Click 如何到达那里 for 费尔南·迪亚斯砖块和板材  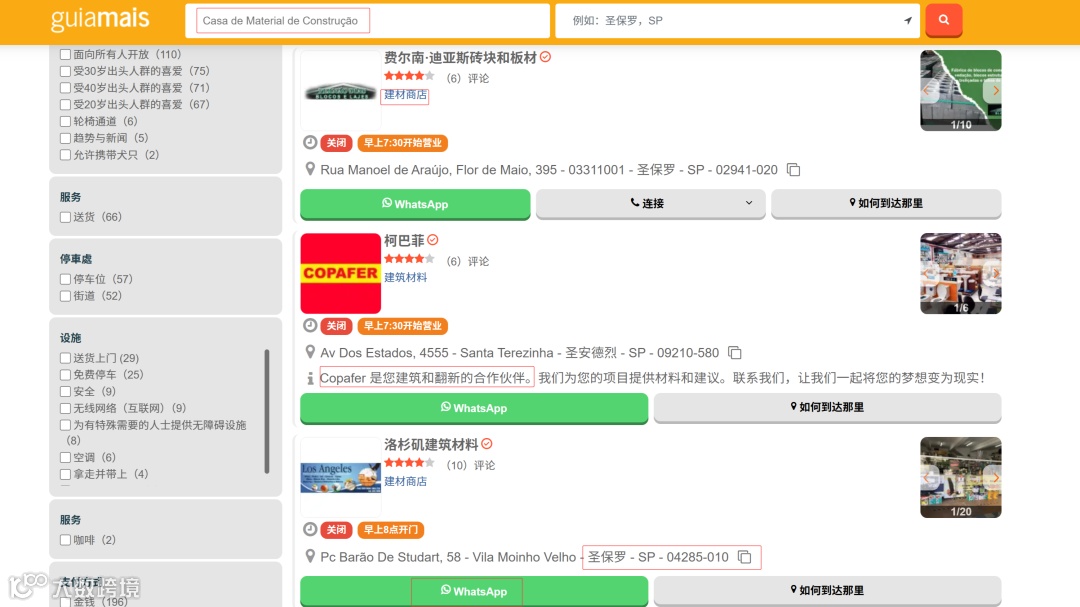coord(886,203)
